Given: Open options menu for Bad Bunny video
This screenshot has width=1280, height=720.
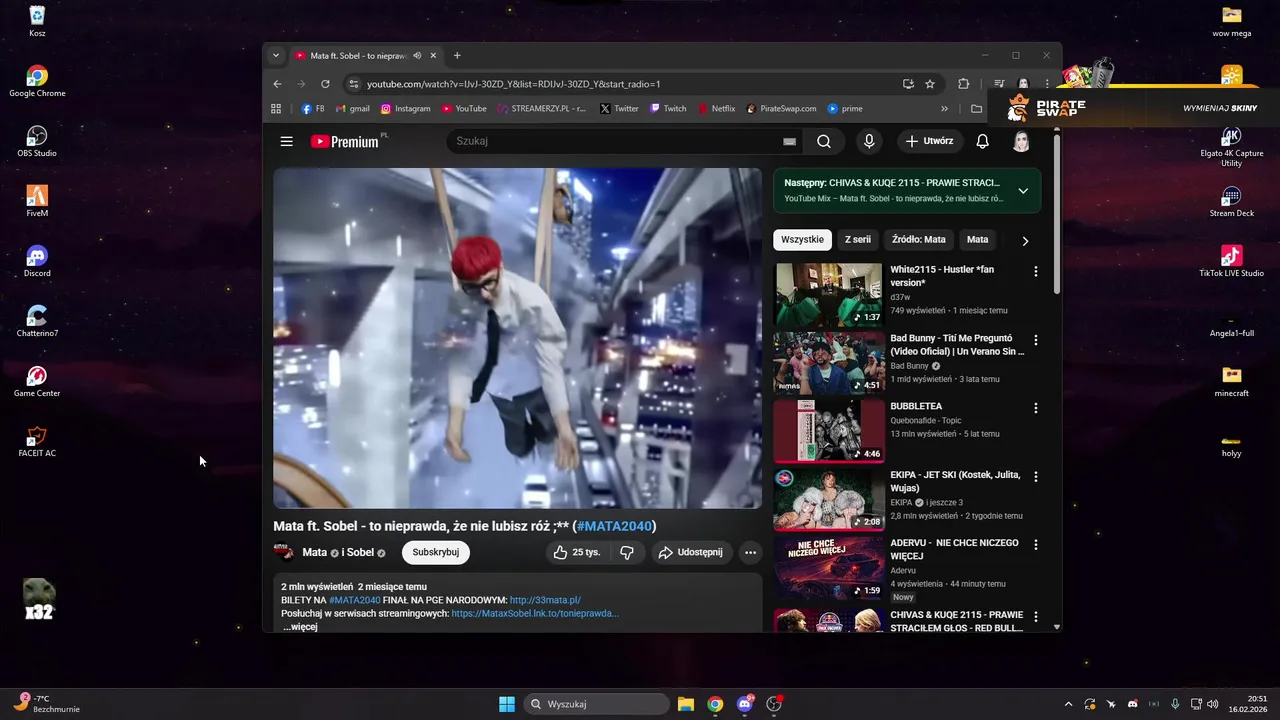Looking at the screenshot, I should [x=1035, y=340].
